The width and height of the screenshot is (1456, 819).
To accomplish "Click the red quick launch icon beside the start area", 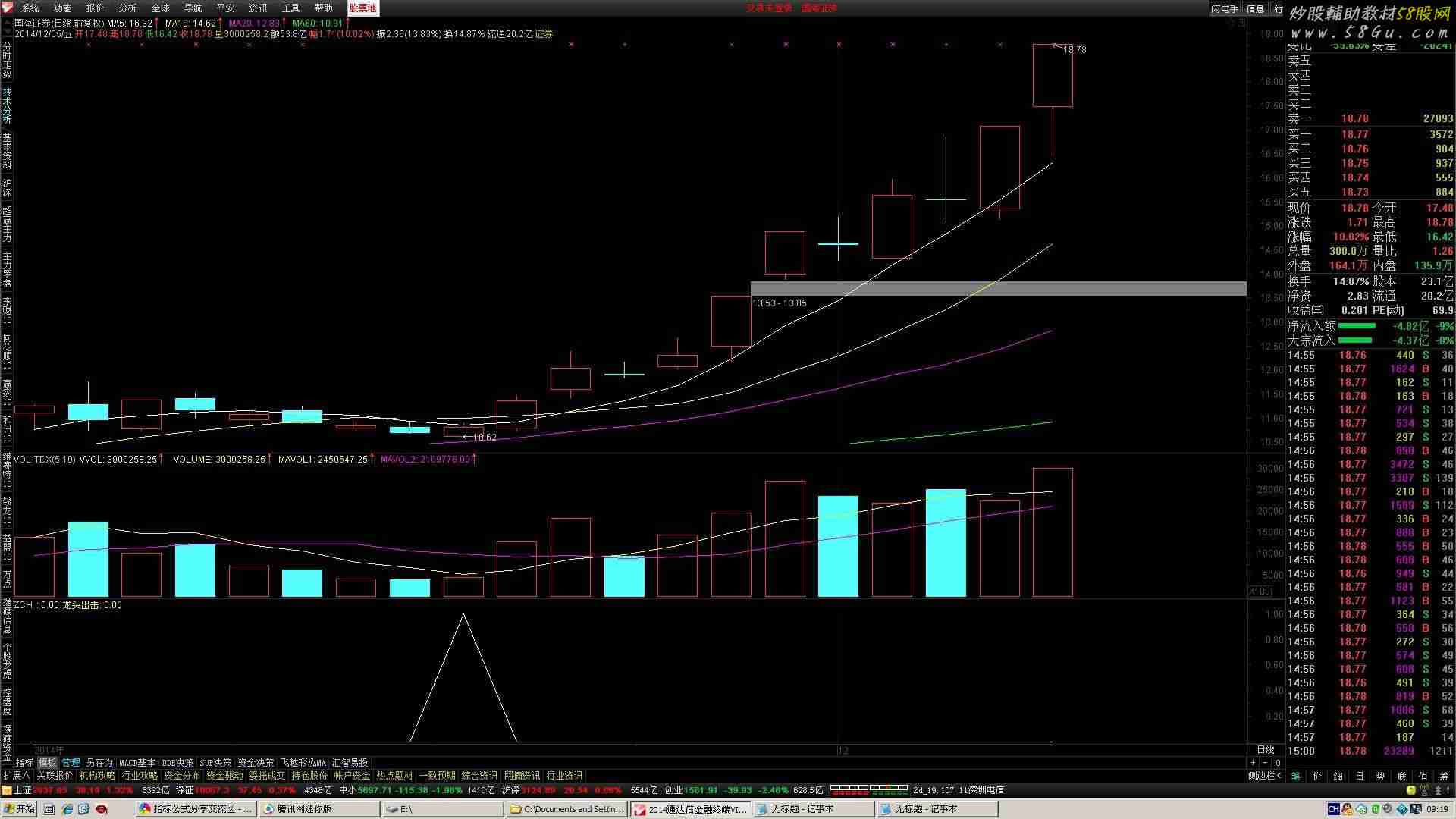I will [x=101, y=809].
